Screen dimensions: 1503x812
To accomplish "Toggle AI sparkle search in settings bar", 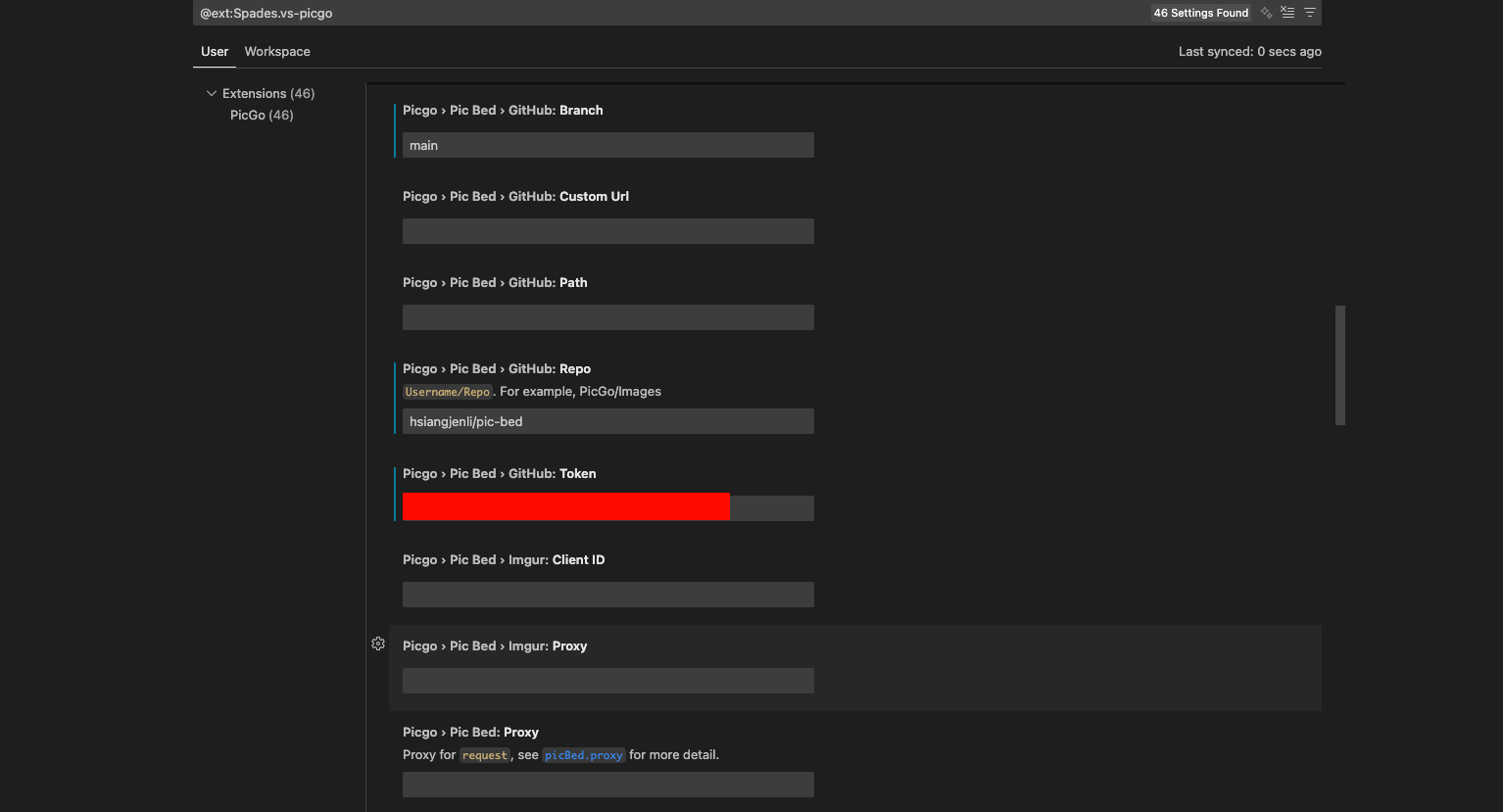I will pyautogui.click(x=1267, y=13).
